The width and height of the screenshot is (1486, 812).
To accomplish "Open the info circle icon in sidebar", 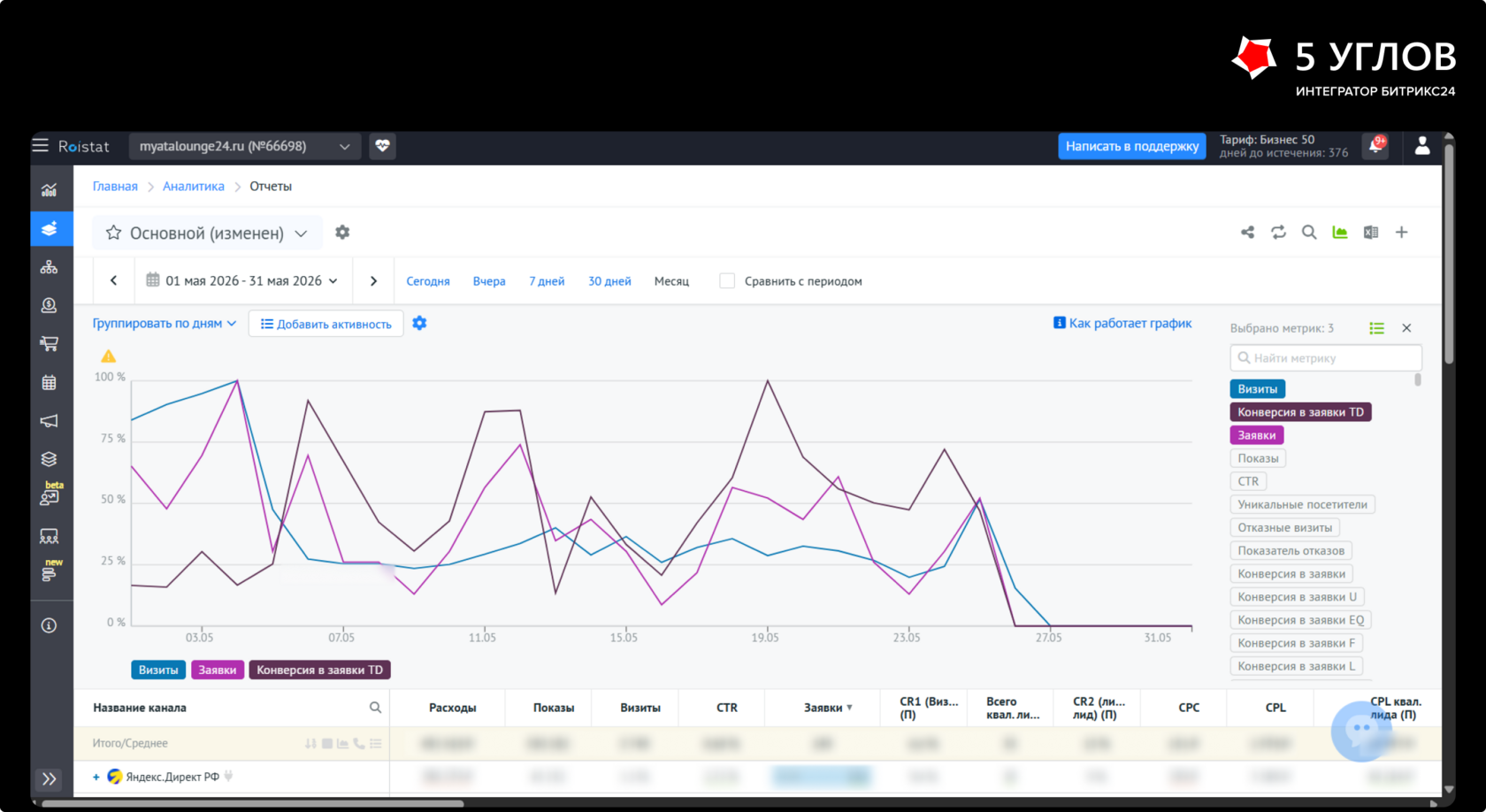I will pyautogui.click(x=50, y=625).
